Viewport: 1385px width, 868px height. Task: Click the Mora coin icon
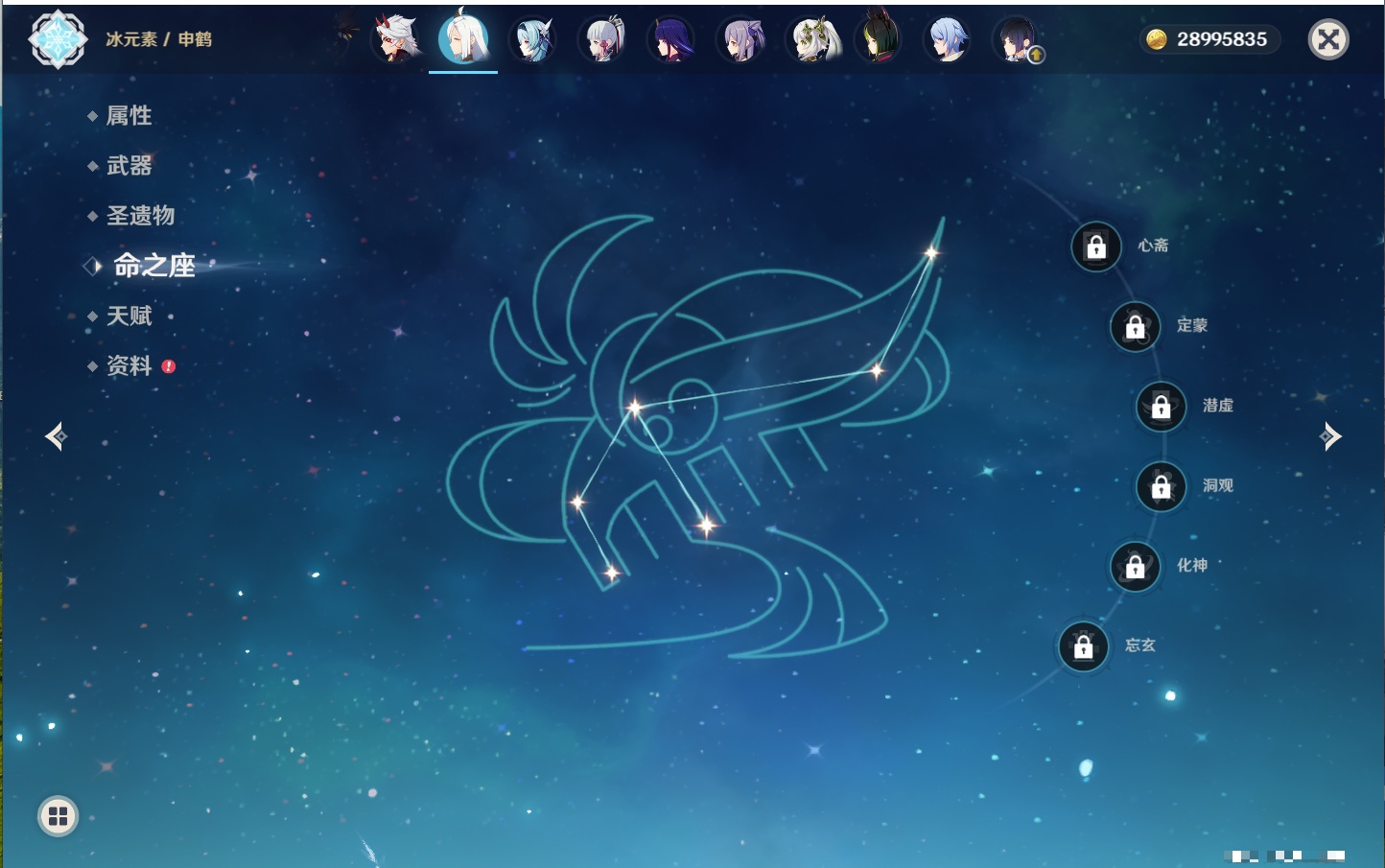point(1157,39)
